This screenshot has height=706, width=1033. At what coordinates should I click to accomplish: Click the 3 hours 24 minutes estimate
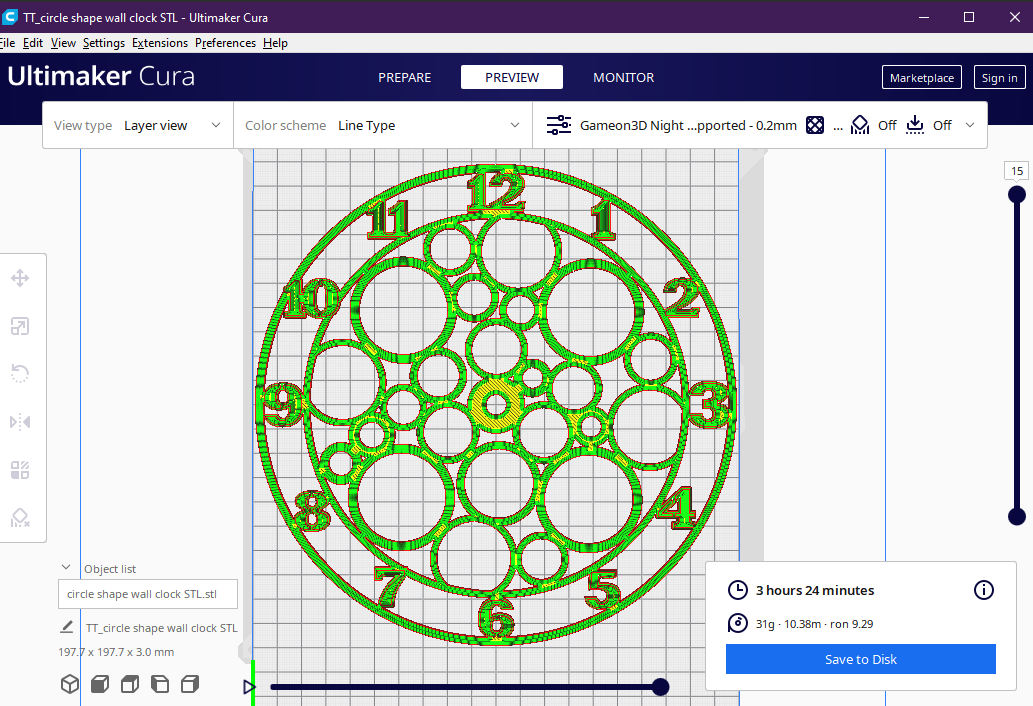coord(815,590)
